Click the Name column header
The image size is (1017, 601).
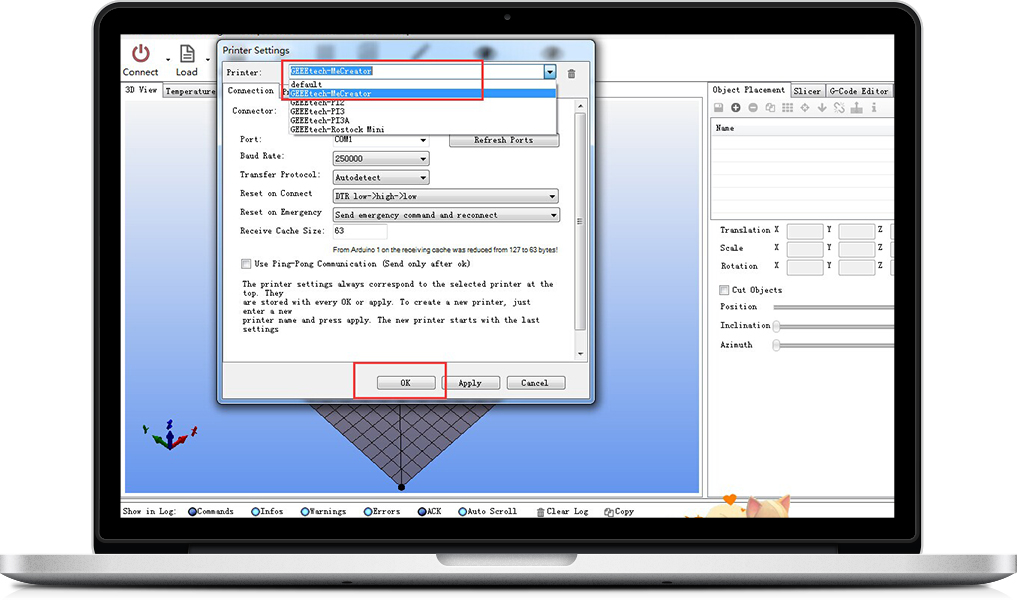coord(802,128)
